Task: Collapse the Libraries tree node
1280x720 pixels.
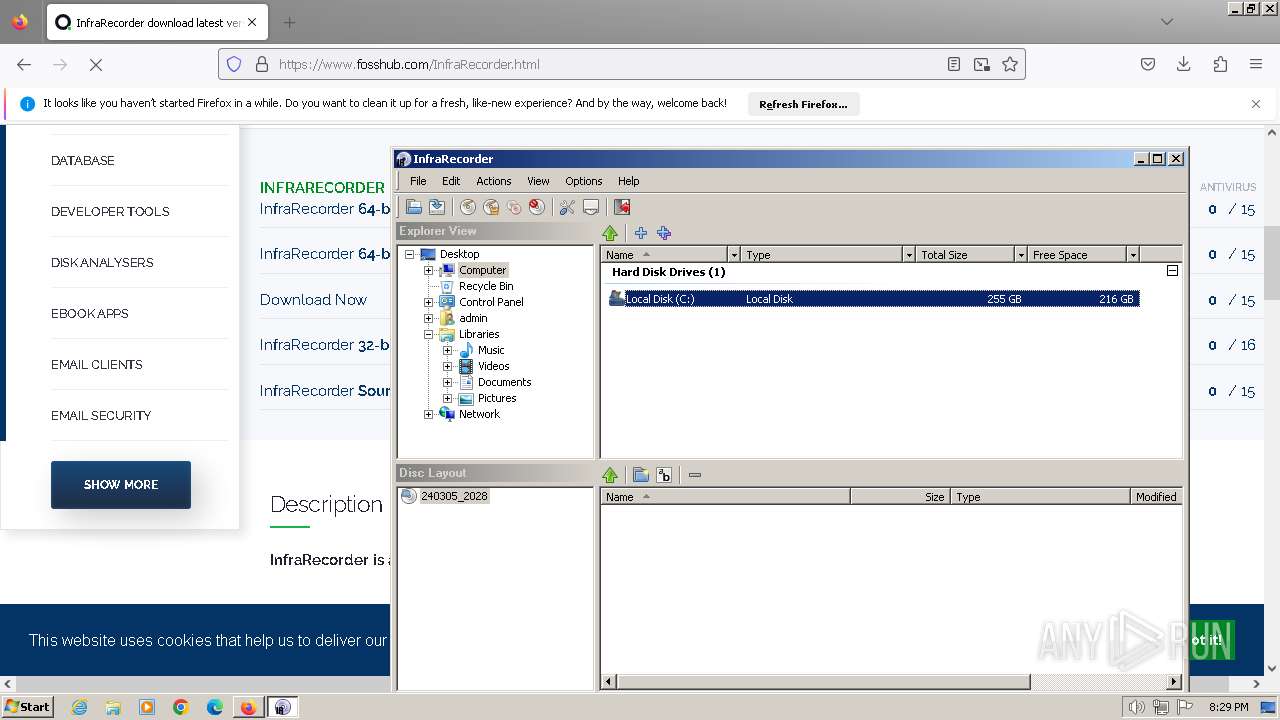Action: (x=429, y=334)
